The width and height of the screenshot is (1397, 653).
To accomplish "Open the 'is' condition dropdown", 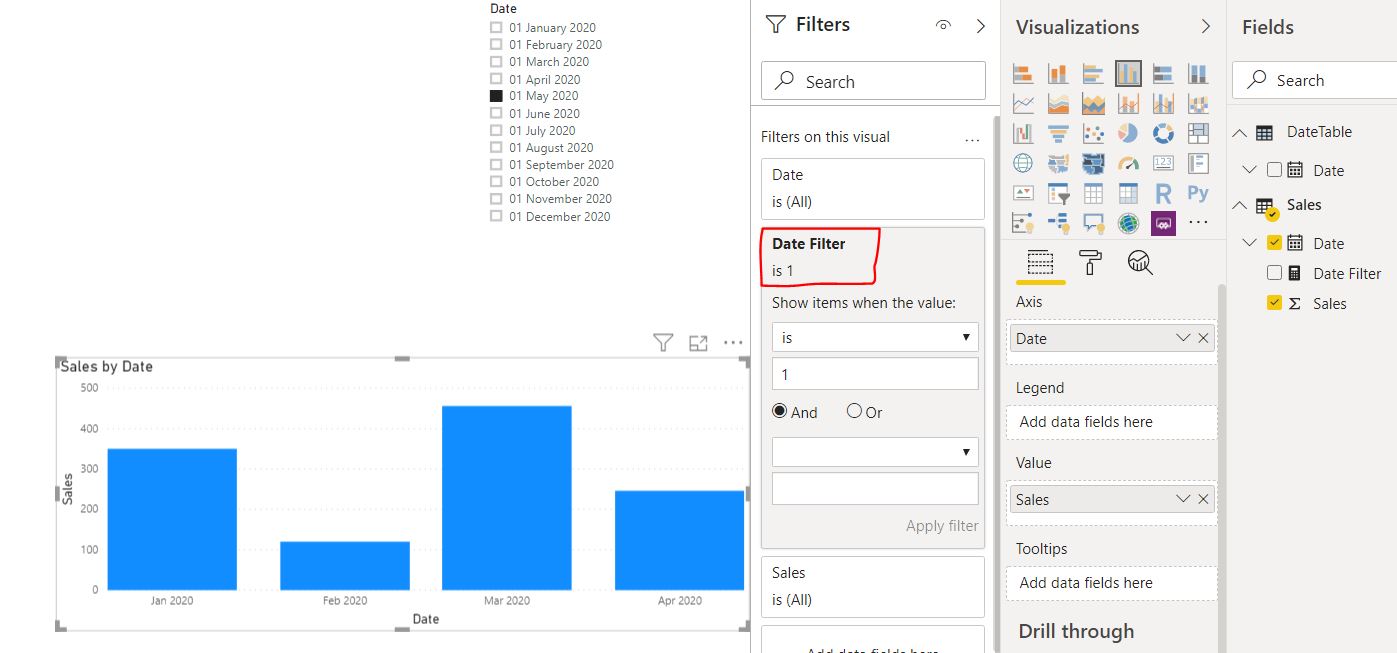I will [x=875, y=337].
